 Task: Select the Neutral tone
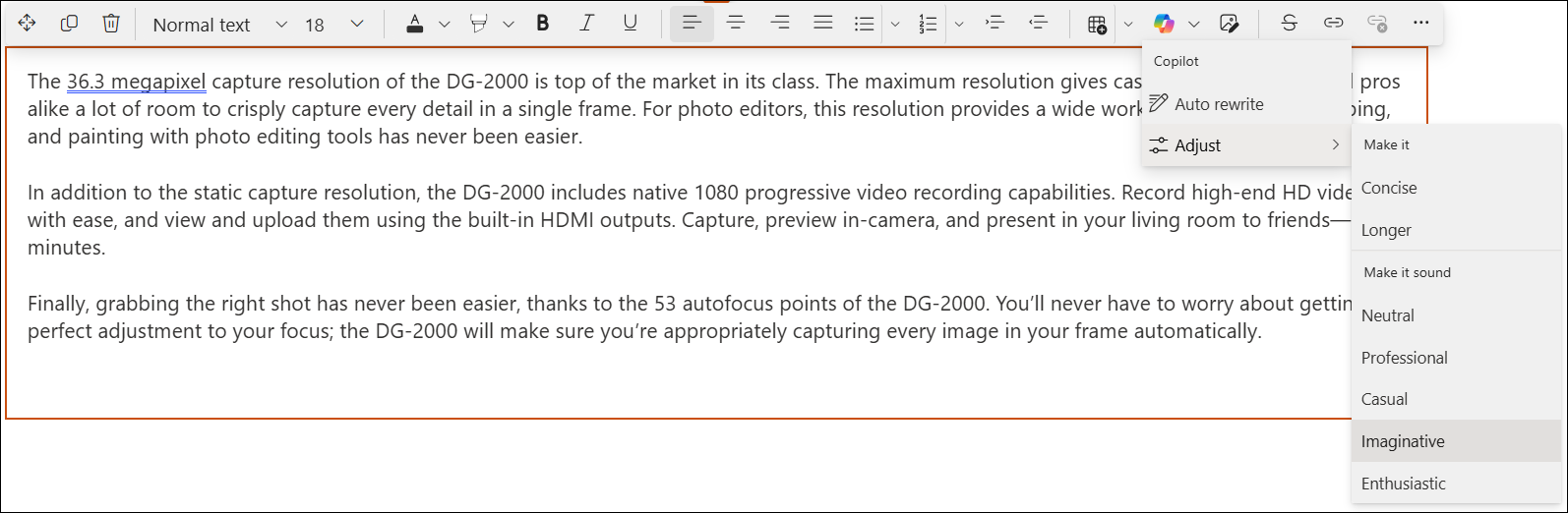point(1457,315)
